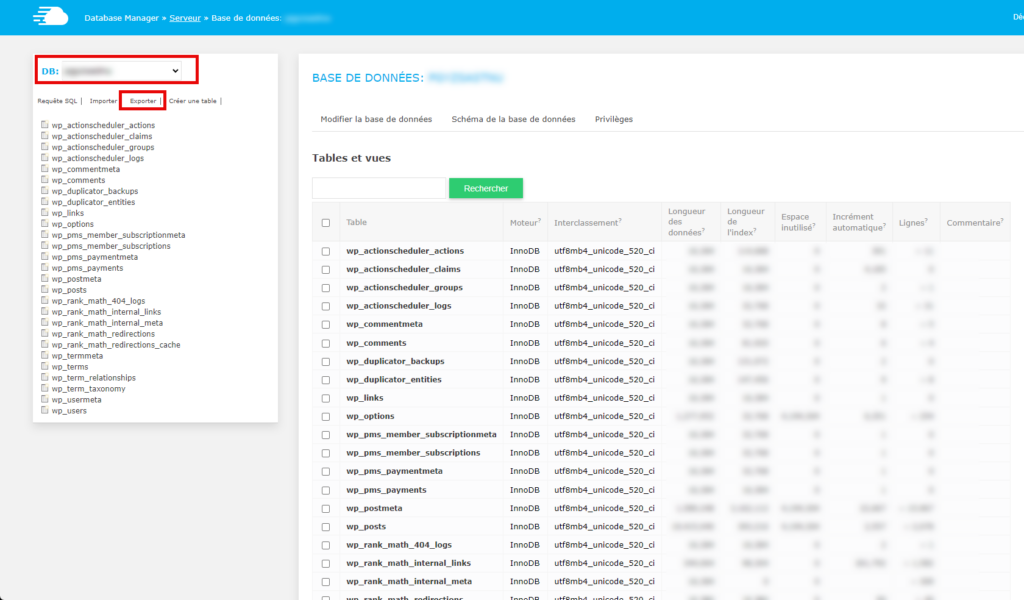Click the table icon beside wp_pms_member_subscriptions in sidebar
This screenshot has width=1024, height=600.
coord(44,245)
